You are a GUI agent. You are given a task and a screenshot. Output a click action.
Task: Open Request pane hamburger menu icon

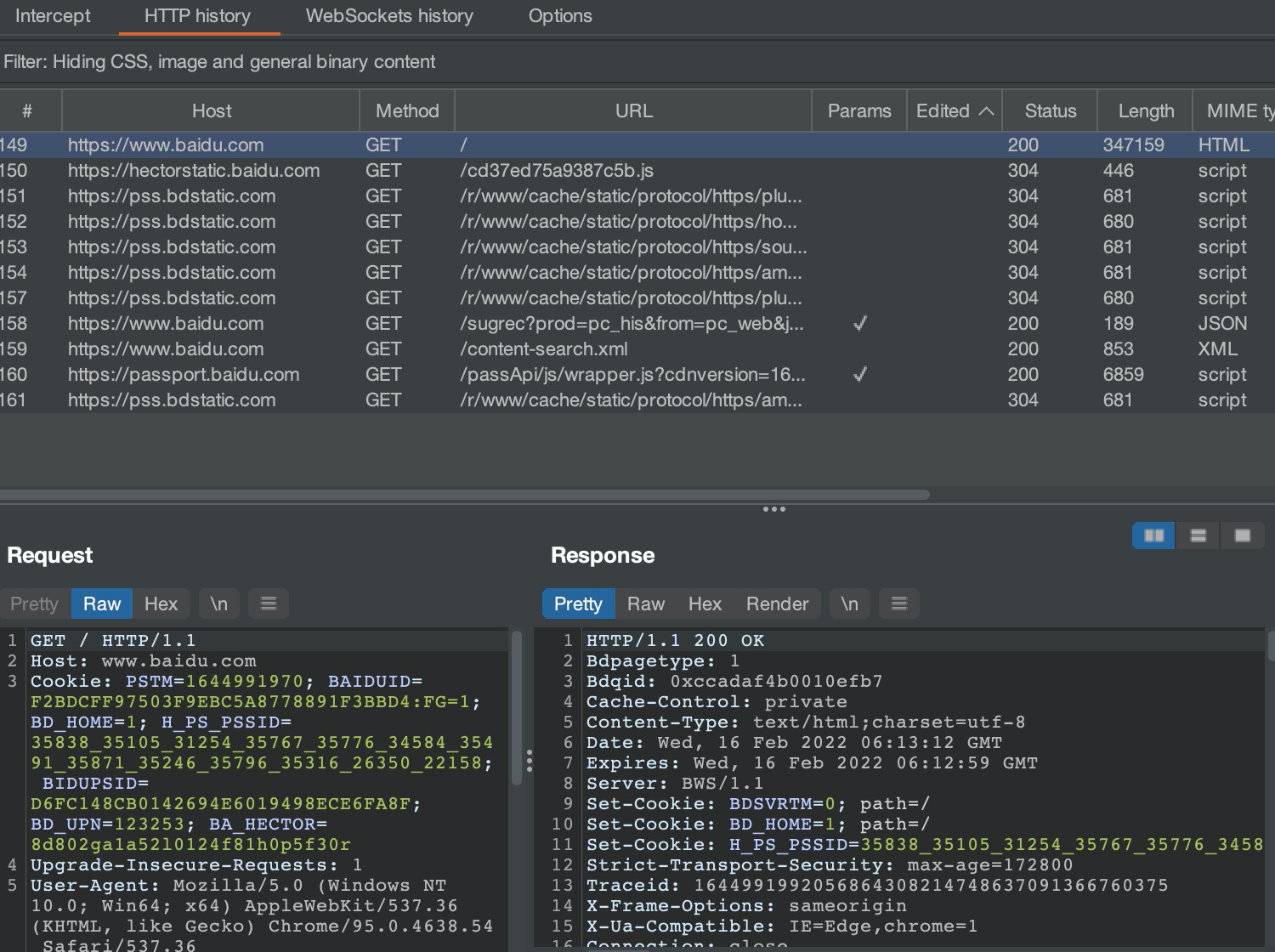269,603
